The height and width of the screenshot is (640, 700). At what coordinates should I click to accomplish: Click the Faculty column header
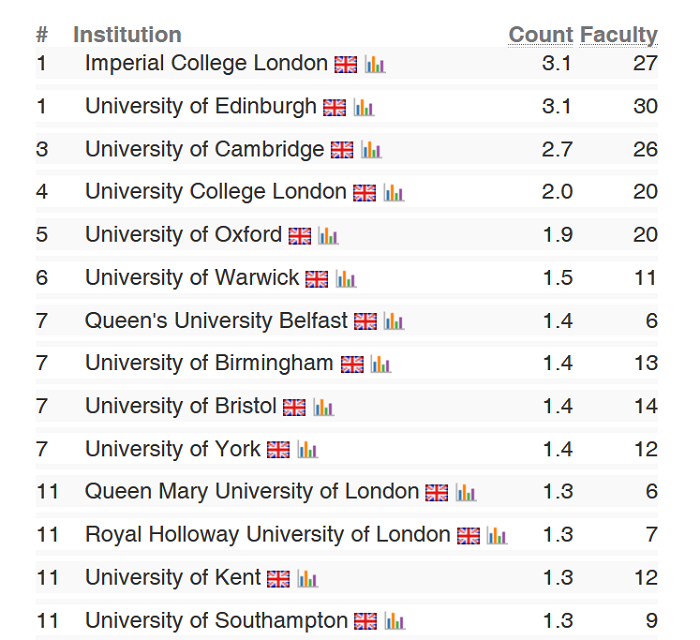[619, 35]
